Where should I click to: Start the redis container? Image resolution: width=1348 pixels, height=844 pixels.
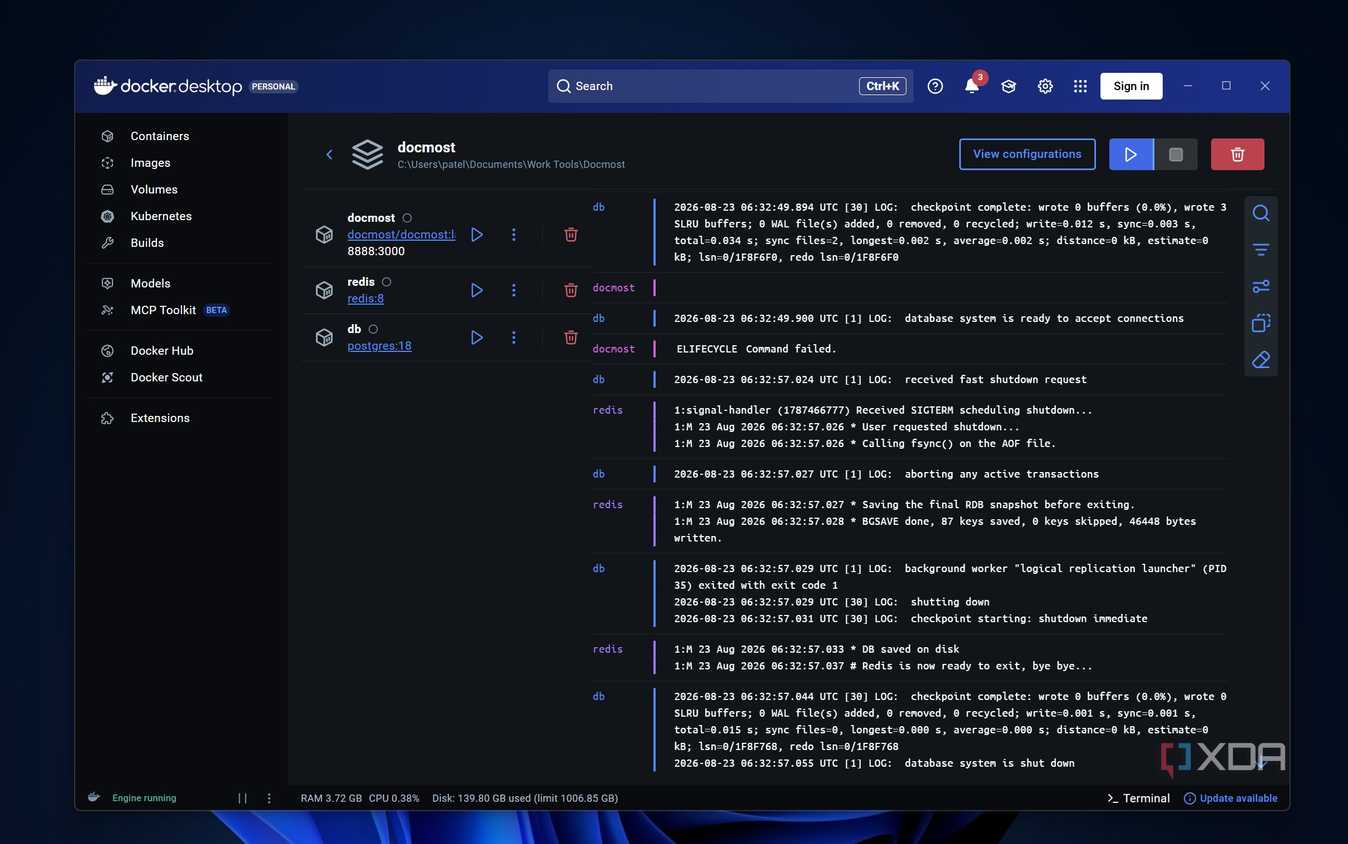[x=477, y=290]
